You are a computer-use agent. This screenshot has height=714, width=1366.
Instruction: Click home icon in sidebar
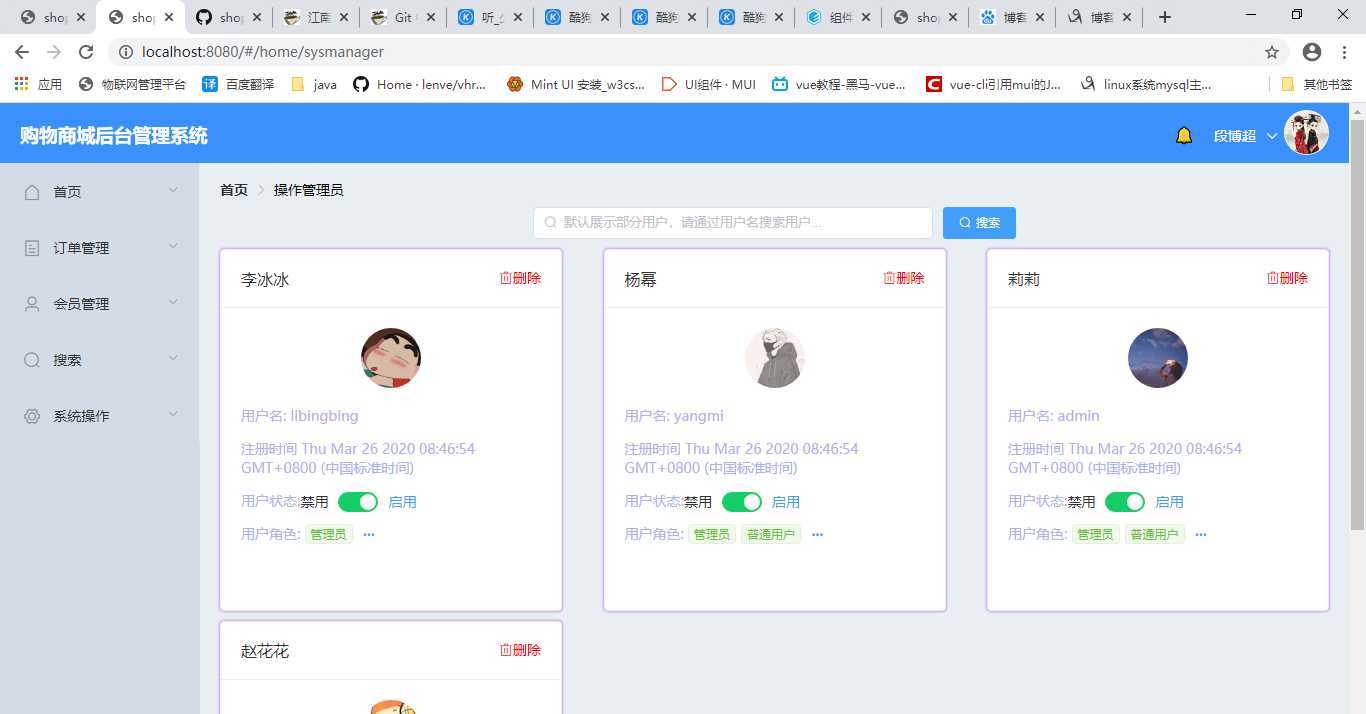pos(32,192)
